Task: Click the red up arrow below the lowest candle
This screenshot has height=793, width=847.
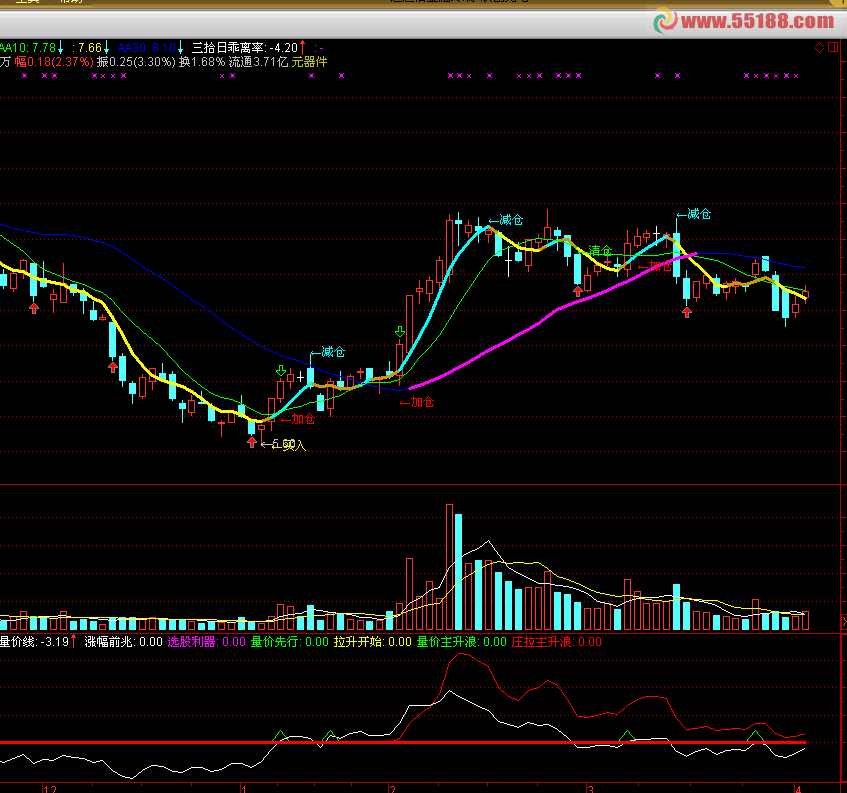Action: (252, 441)
